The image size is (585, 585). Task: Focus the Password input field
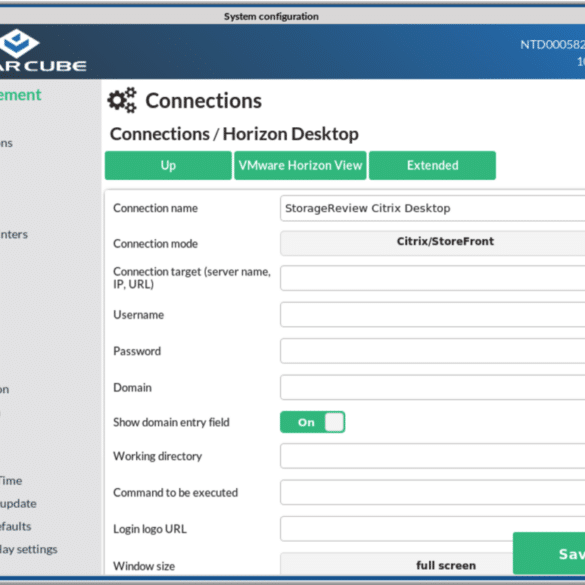[432, 351]
